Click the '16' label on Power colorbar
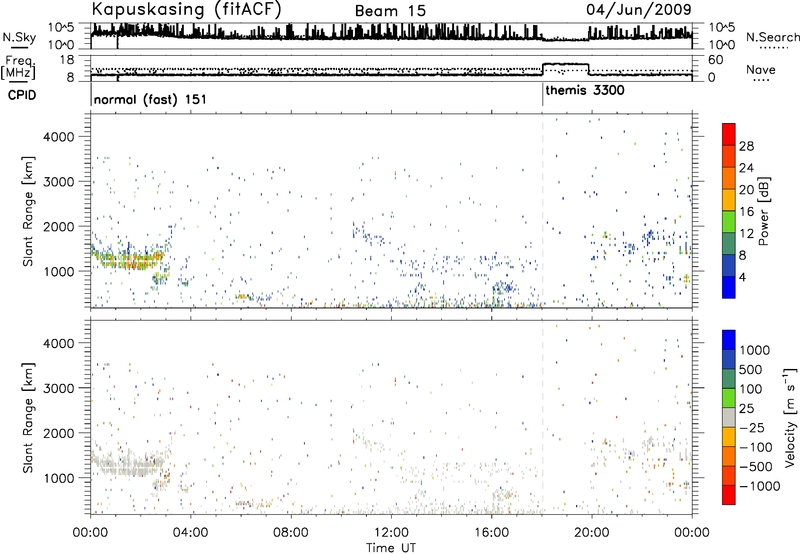 pos(746,212)
